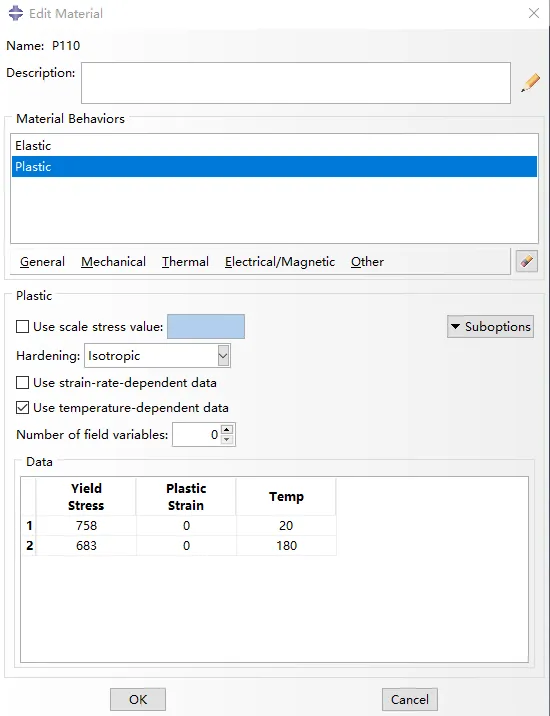Decrease number of field variables
This screenshot has height=716, width=550.
click(x=227, y=440)
